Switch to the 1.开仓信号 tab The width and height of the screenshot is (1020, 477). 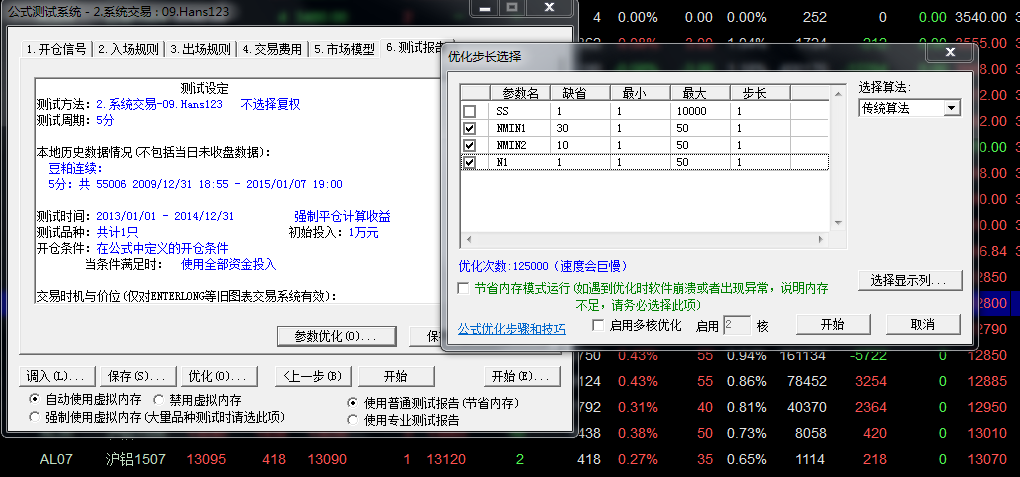(x=56, y=49)
